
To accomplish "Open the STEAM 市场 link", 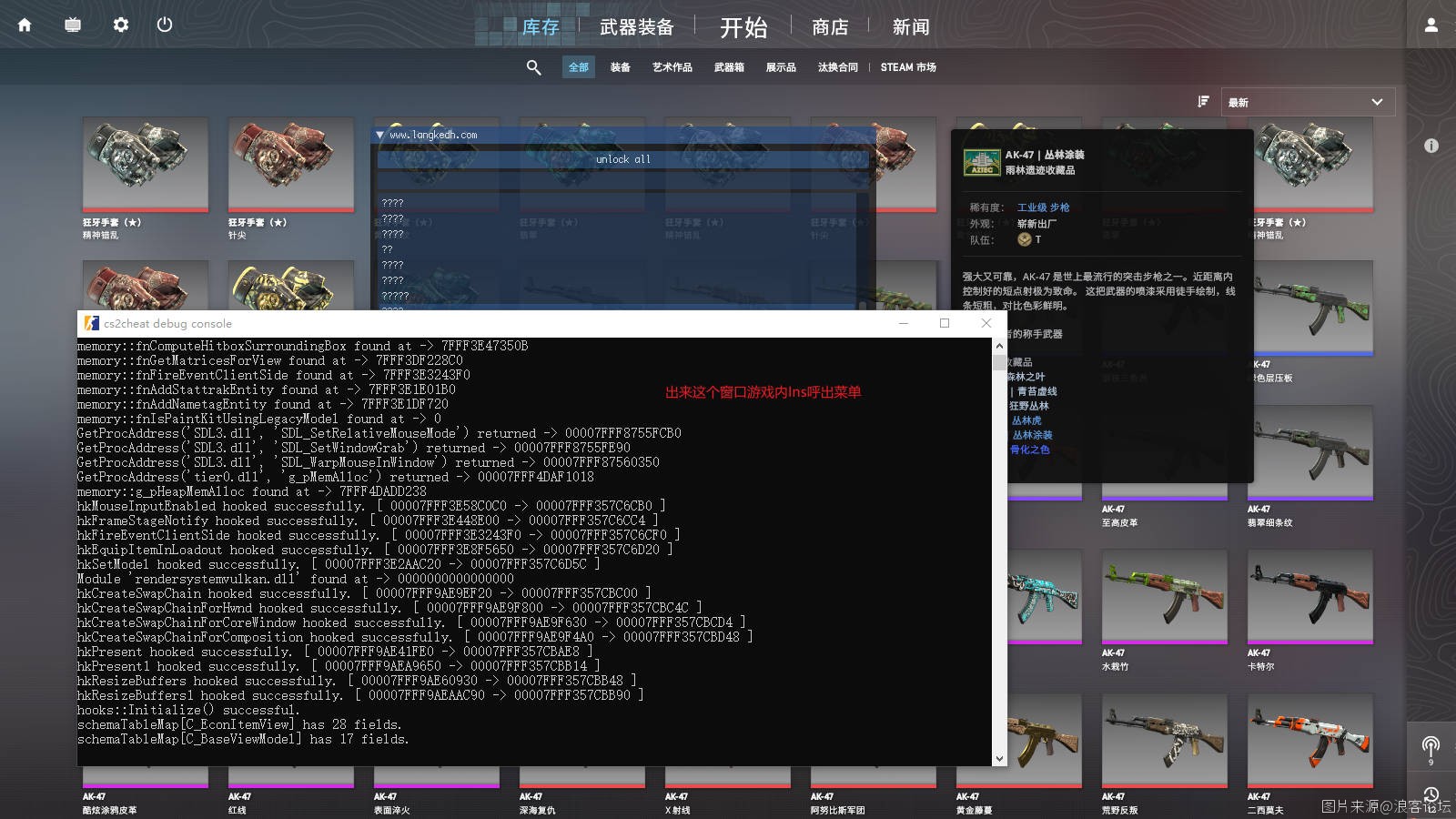I will [908, 67].
